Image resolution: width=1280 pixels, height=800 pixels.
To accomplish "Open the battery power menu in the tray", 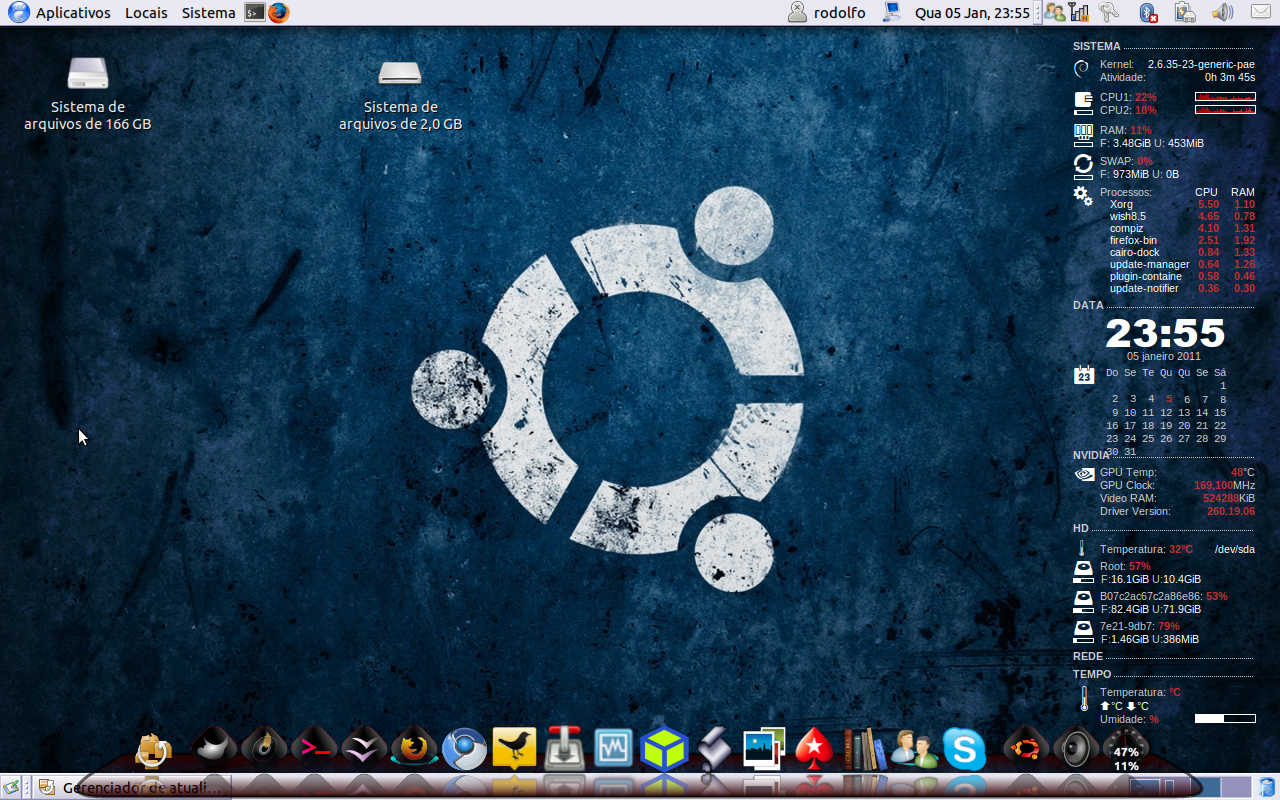I will tap(1185, 12).
